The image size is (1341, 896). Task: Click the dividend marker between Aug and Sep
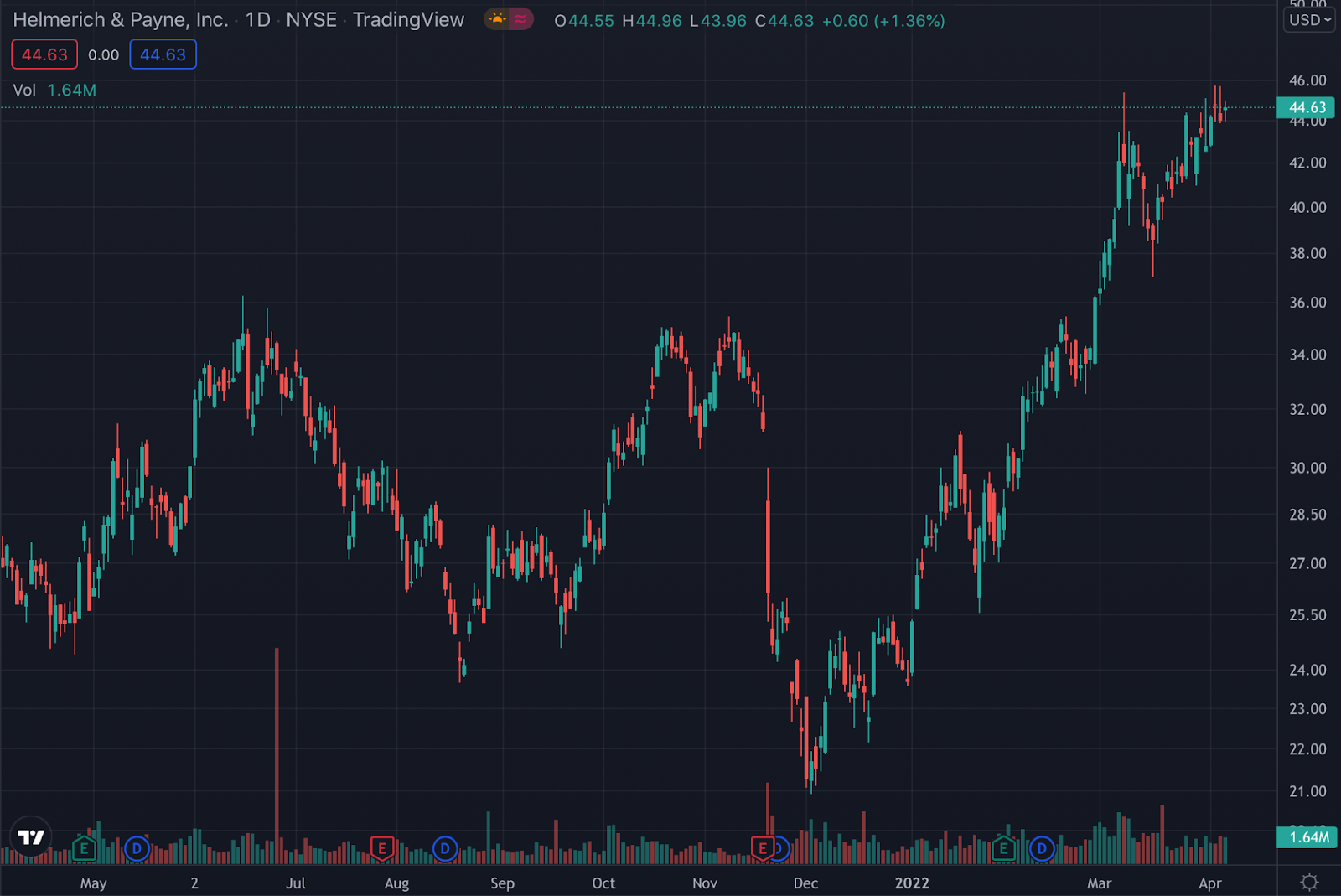coord(444,849)
